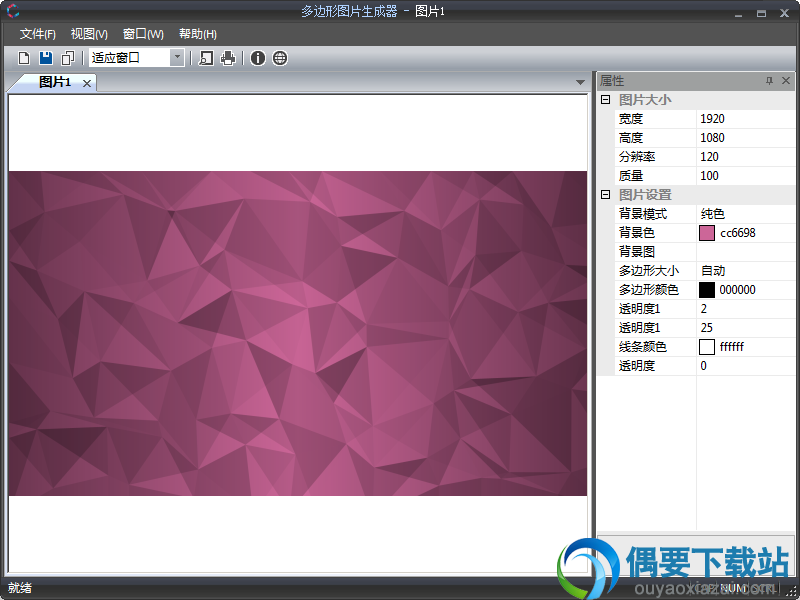The height and width of the screenshot is (600, 800).
Task: Select the 质量 value 100
Action: [x=745, y=176]
